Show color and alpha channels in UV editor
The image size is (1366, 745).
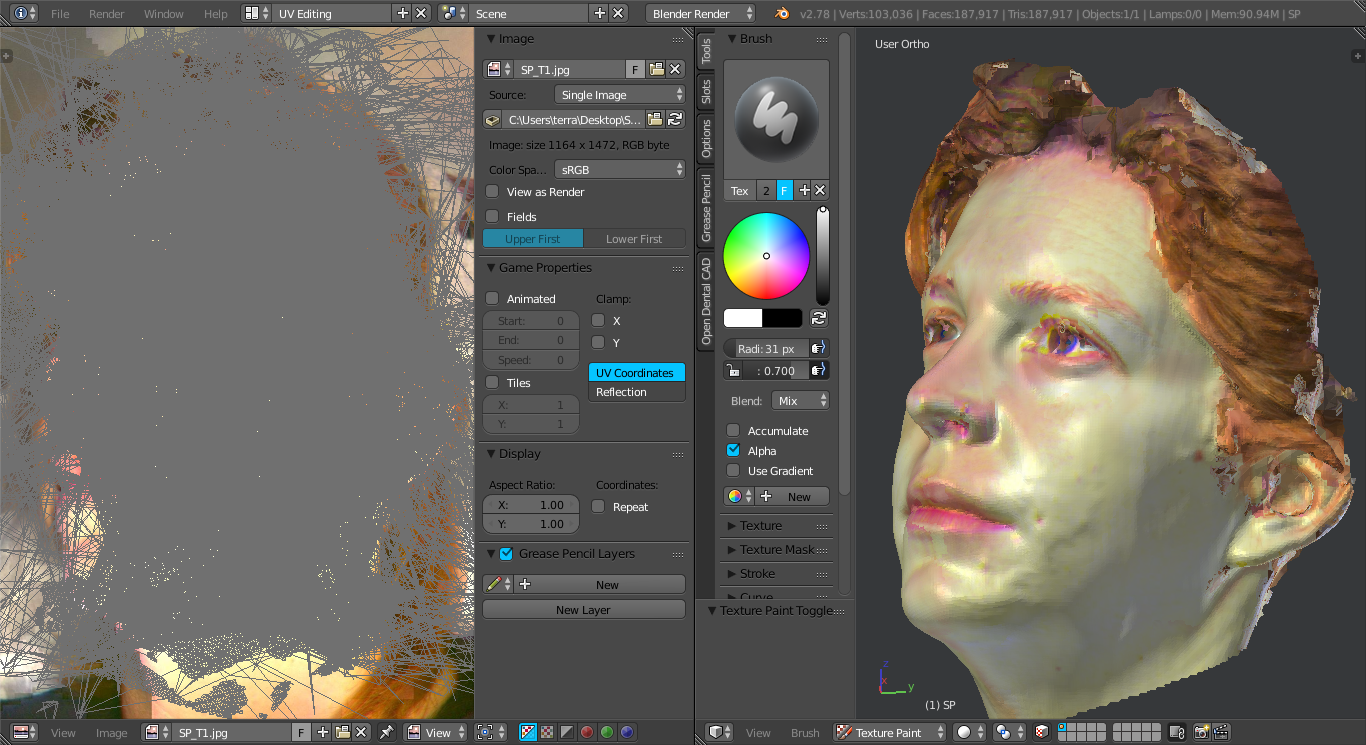click(528, 732)
